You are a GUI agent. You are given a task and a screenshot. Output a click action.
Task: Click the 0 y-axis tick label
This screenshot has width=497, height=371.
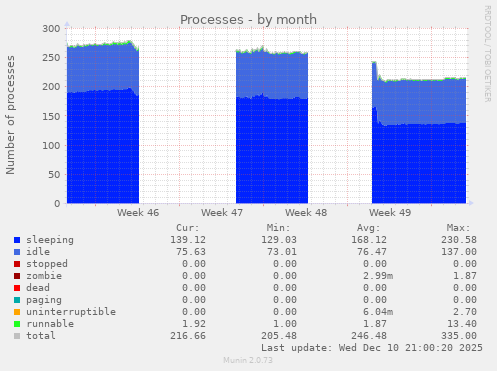click(57, 203)
